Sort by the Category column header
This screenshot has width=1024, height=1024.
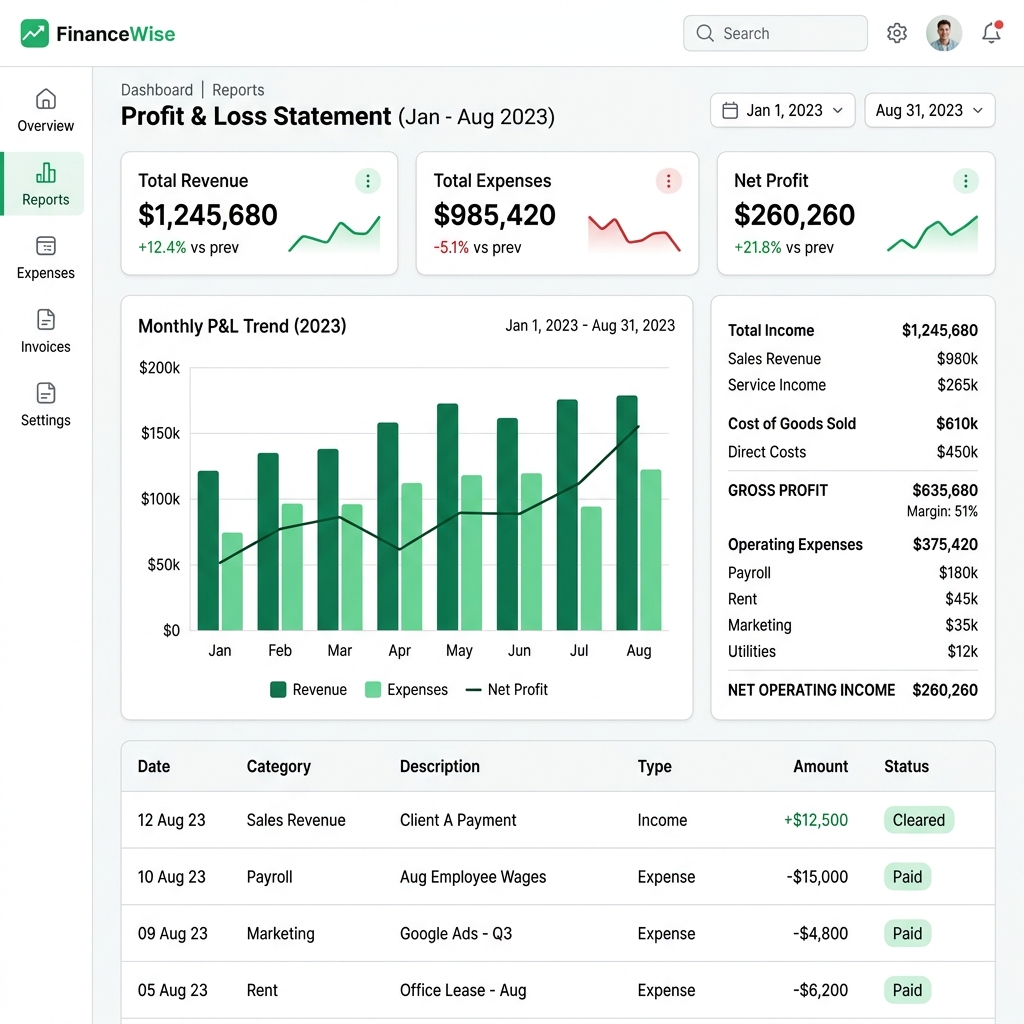pyautogui.click(x=279, y=766)
